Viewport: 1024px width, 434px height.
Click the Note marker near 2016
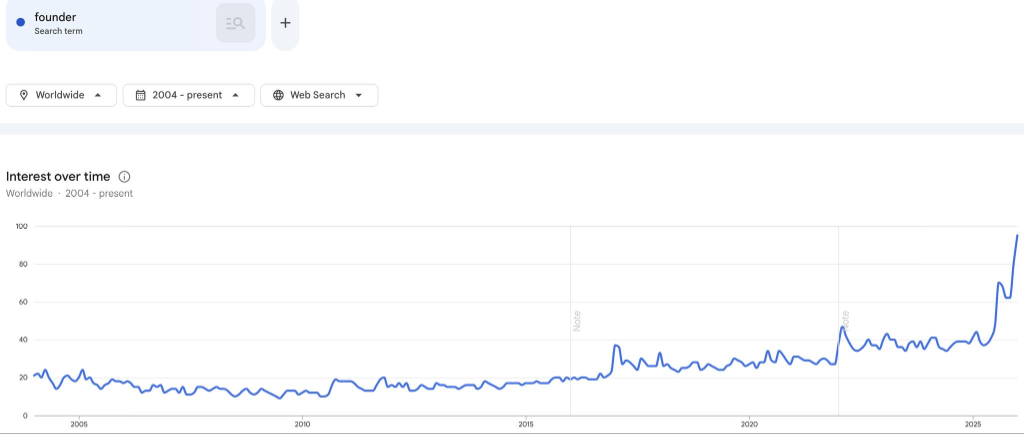coord(577,321)
